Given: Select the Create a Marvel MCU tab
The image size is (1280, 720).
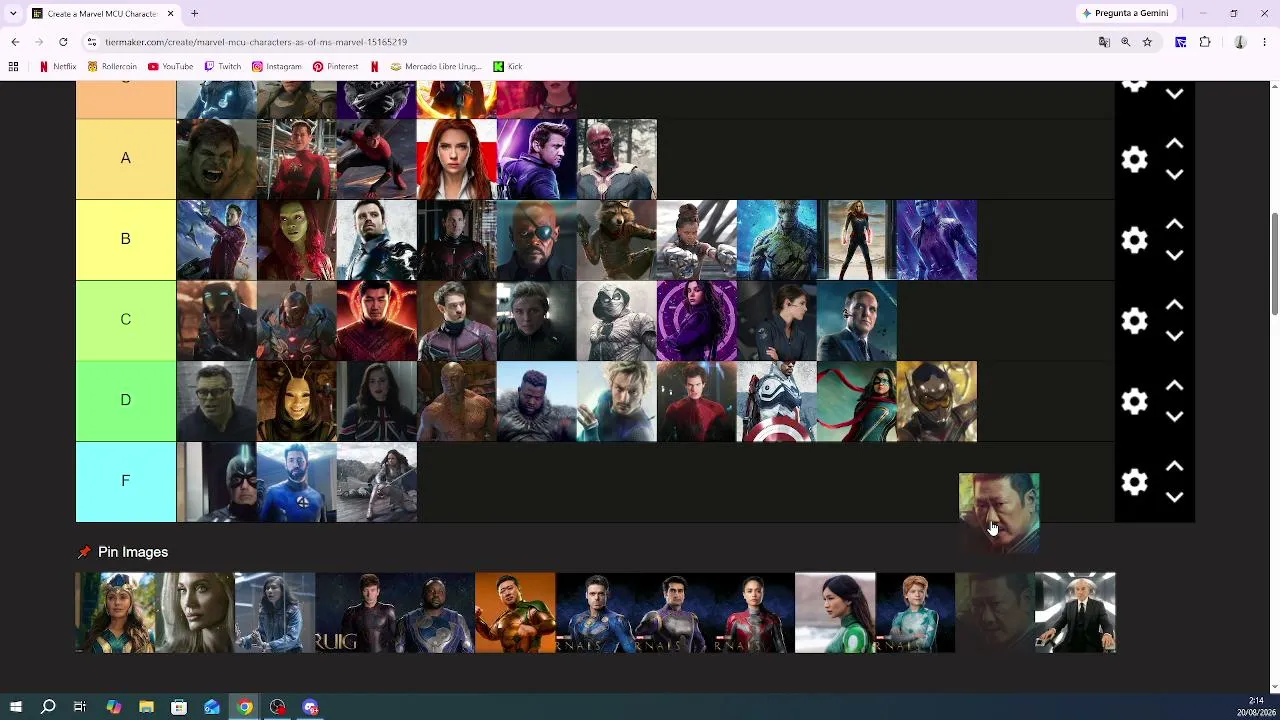Looking at the screenshot, I should (104, 13).
